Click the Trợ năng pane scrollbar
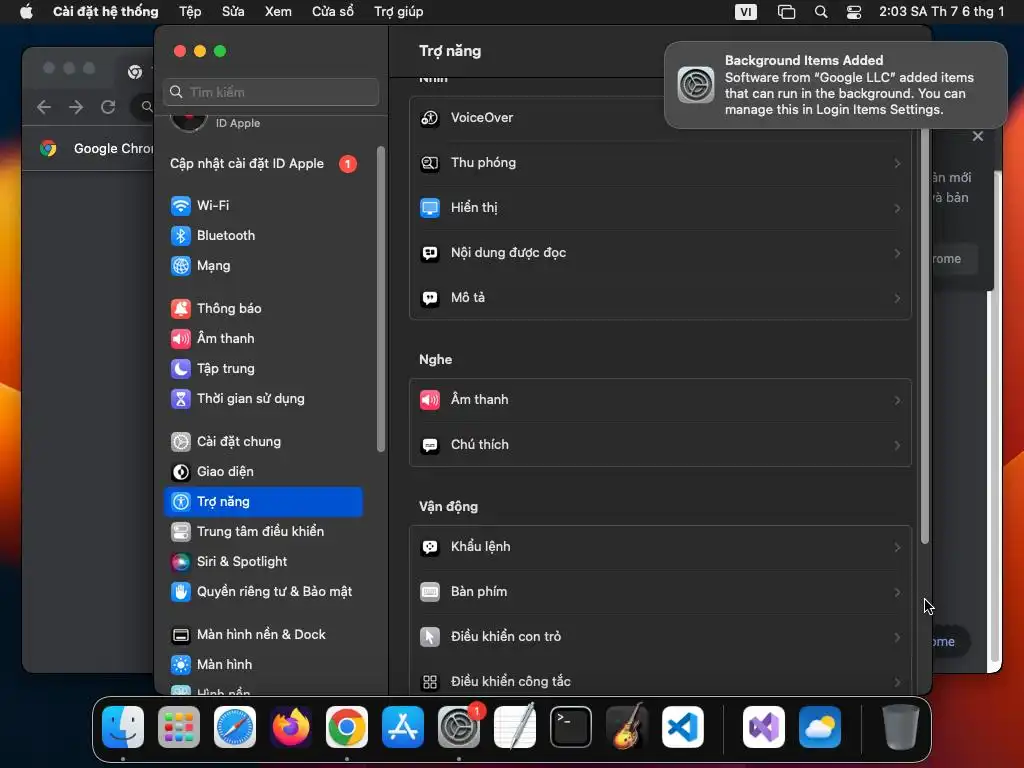 click(x=925, y=336)
